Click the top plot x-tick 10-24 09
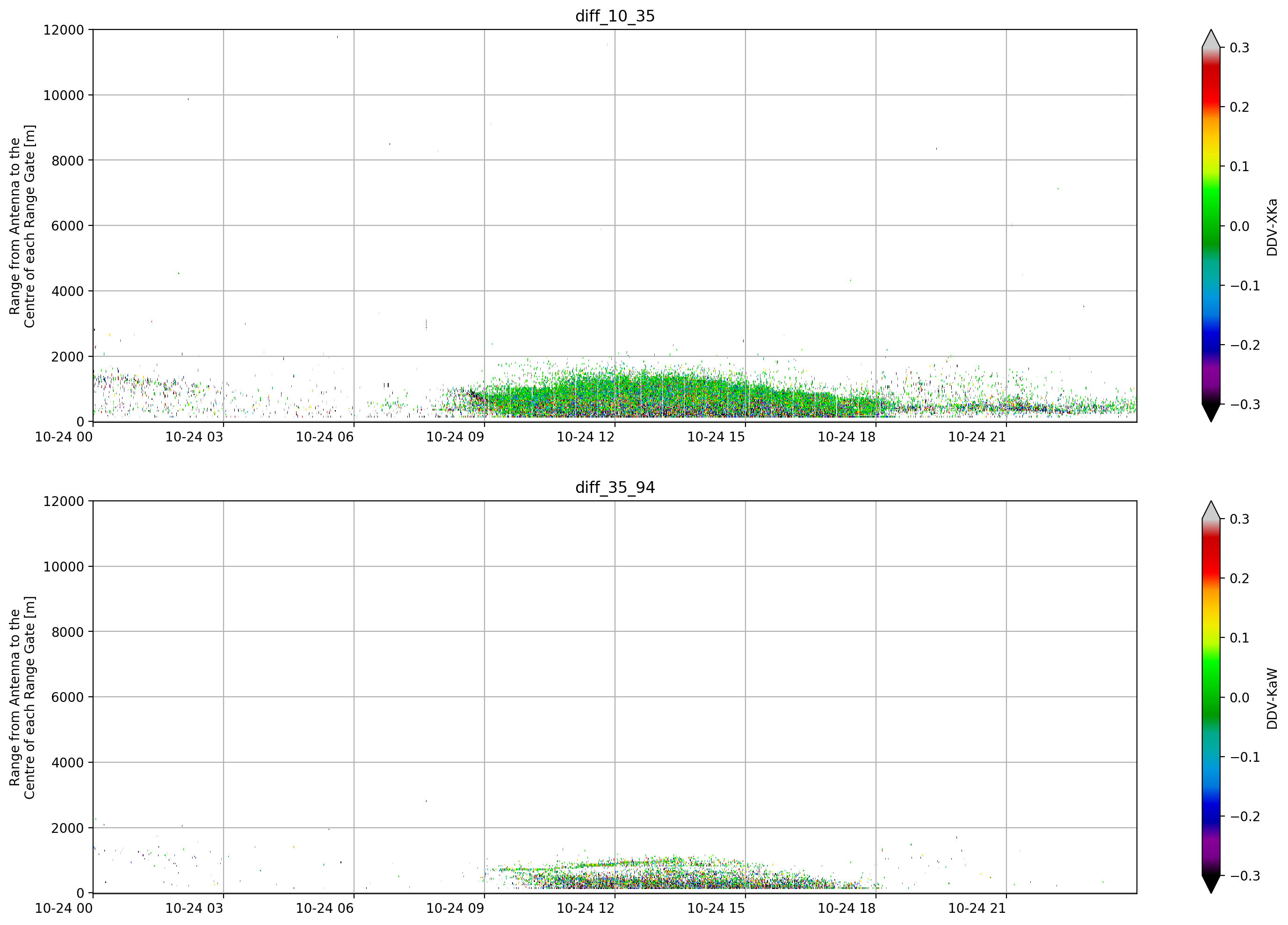The width and height of the screenshot is (1288, 925). tap(455, 437)
